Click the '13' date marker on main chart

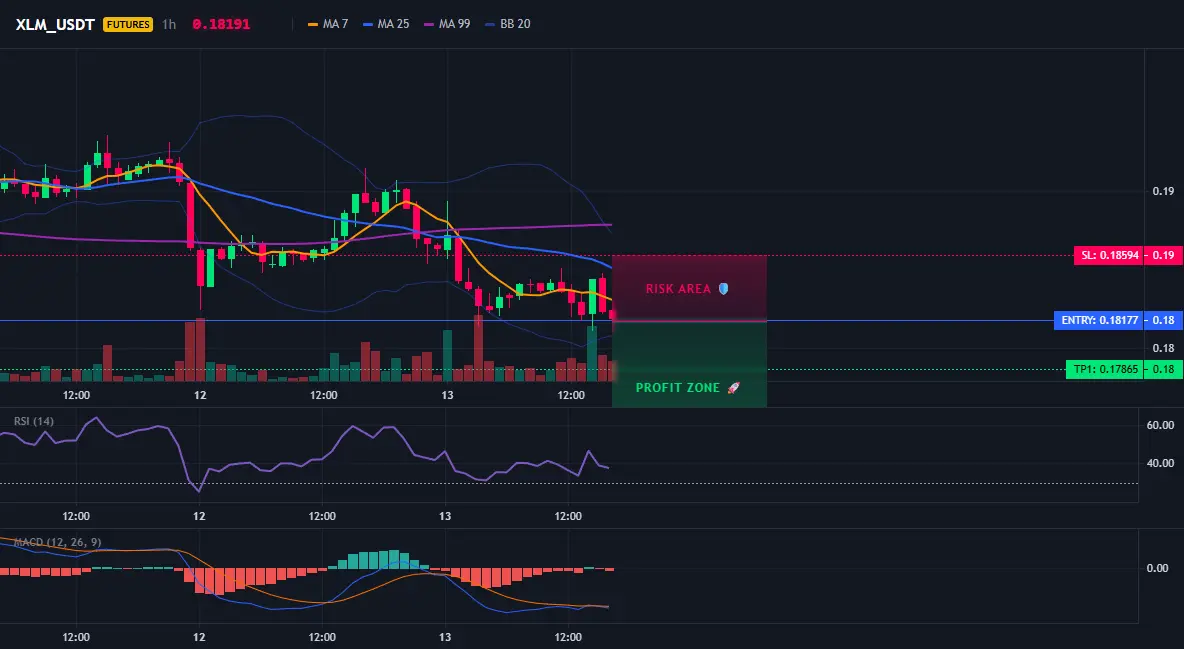pos(447,395)
